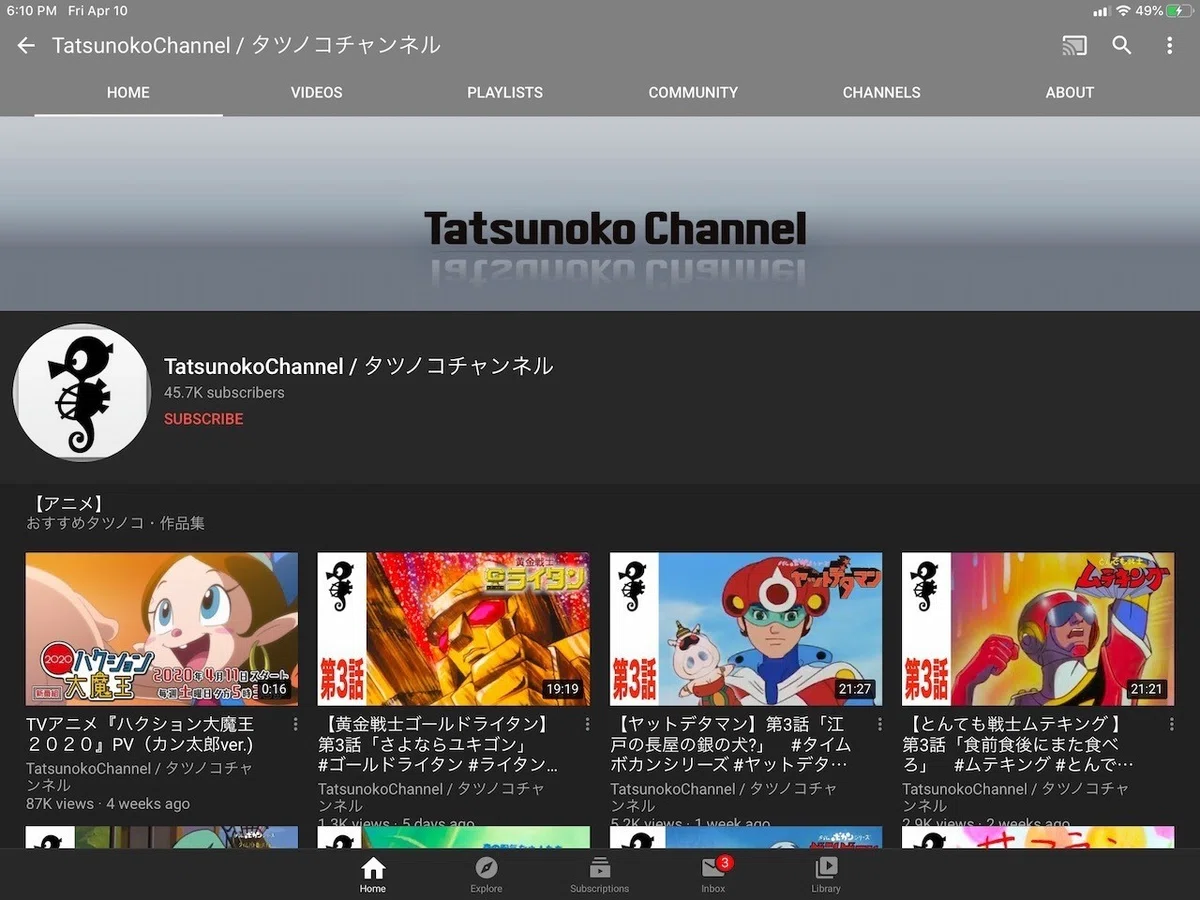Open options for ハクション大魔王 PV video

295,724
